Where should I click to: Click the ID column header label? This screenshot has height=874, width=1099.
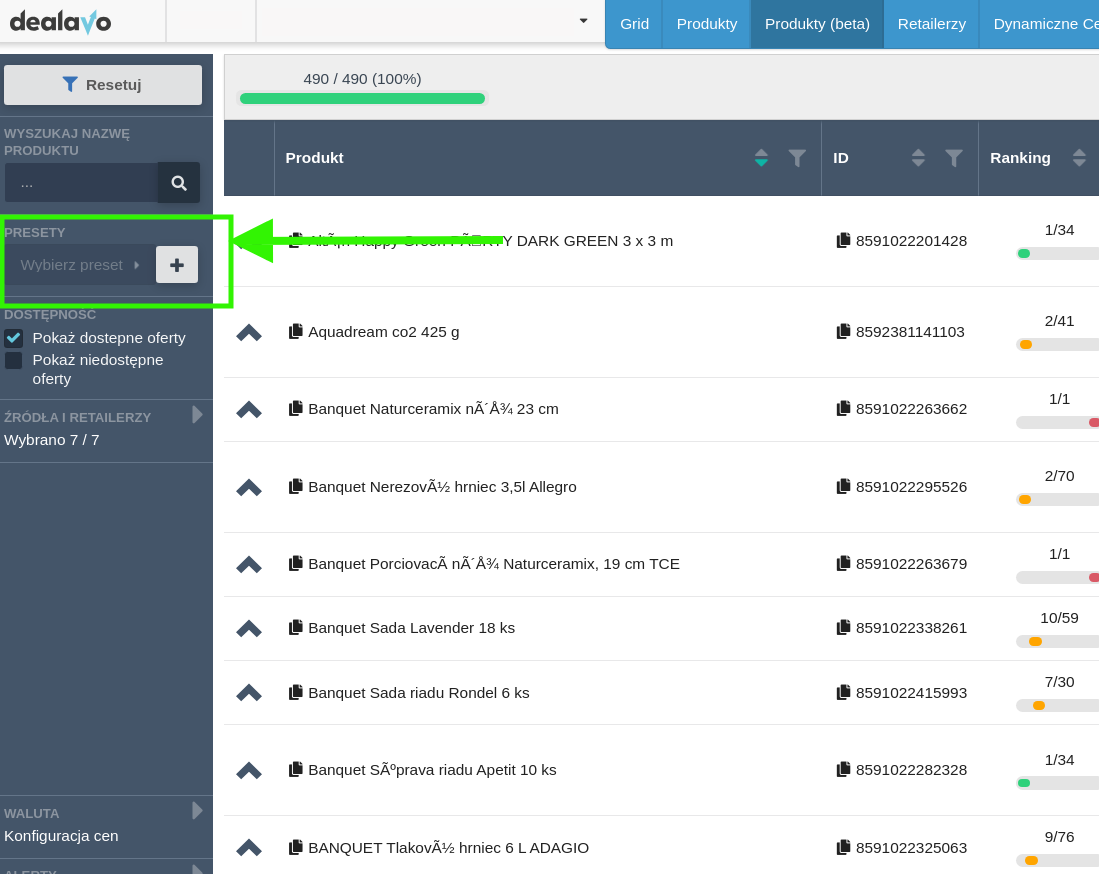click(840, 158)
